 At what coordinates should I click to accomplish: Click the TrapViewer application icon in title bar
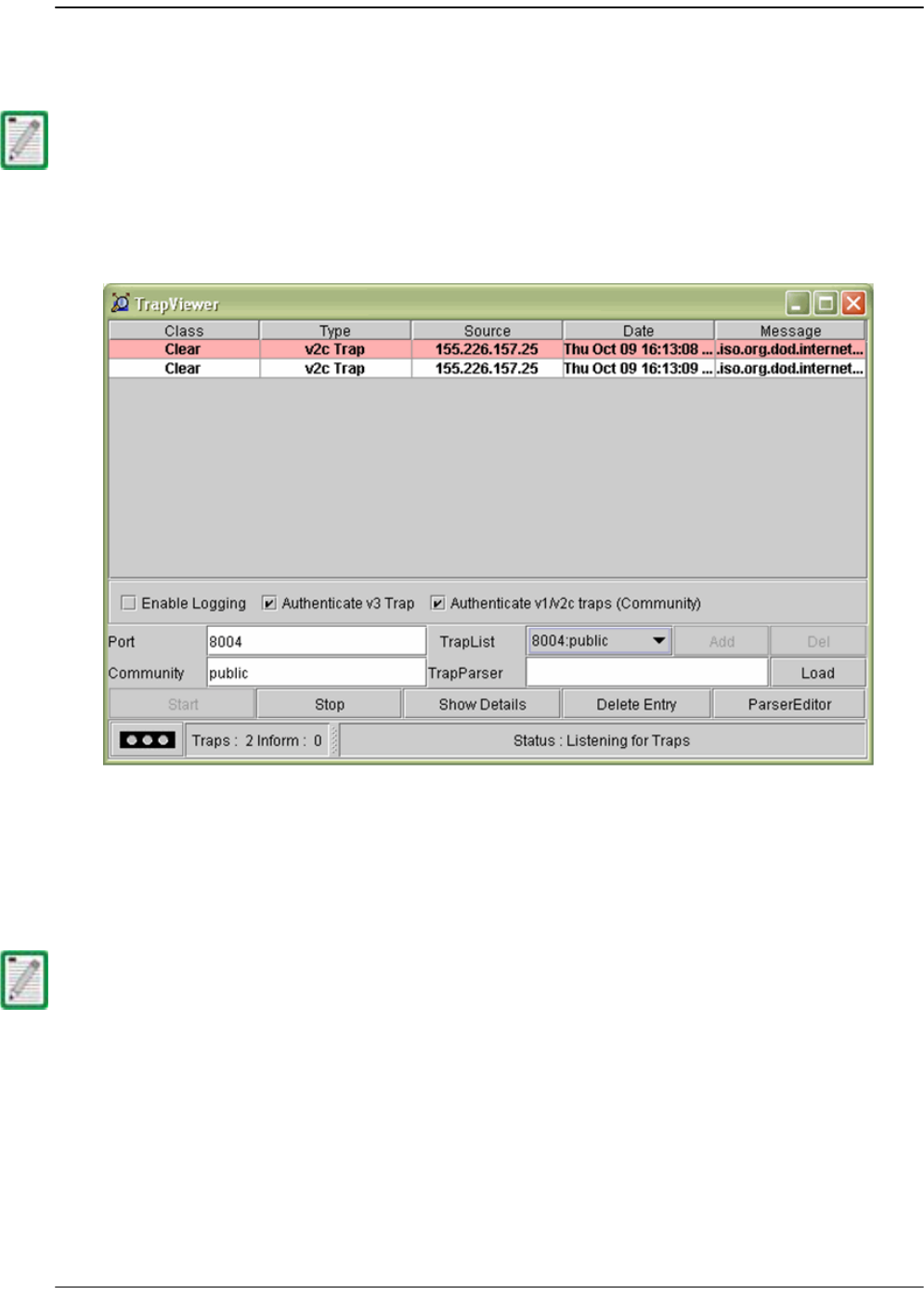point(120,303)
